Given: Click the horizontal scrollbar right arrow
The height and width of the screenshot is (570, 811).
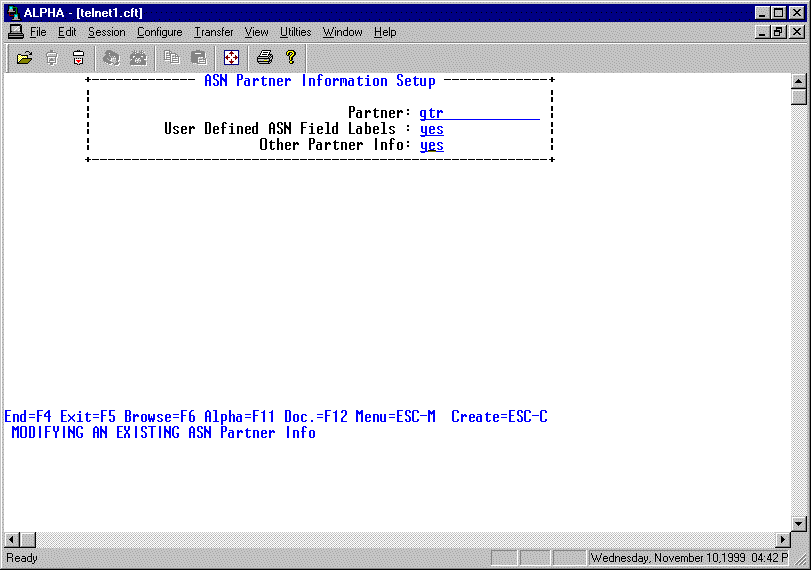Looking at the screenshot, I should click(781, 540).
